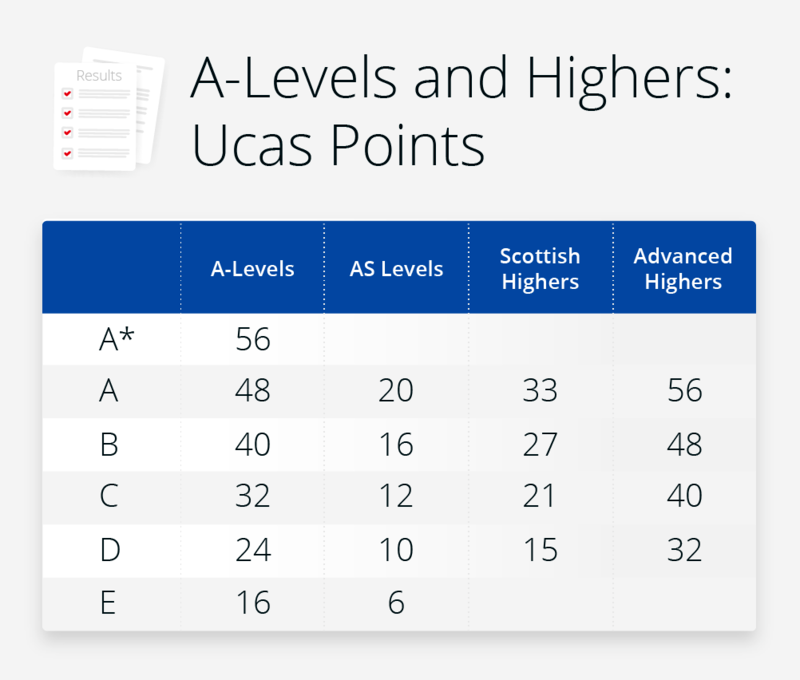
Task: Click the bottom red checkmark on Results sheet
Action: (x=67, y=153)
